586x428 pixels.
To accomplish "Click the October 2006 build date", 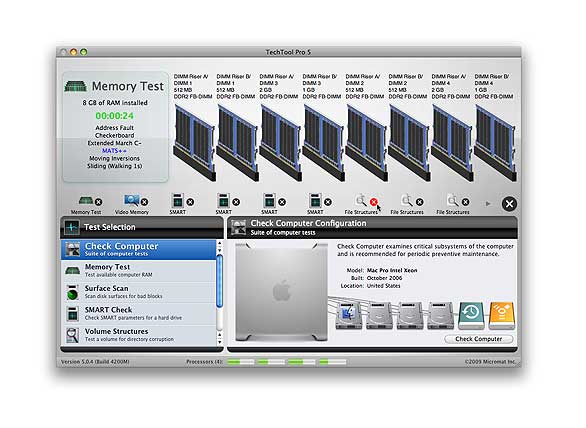I will (x=385, y=278).
